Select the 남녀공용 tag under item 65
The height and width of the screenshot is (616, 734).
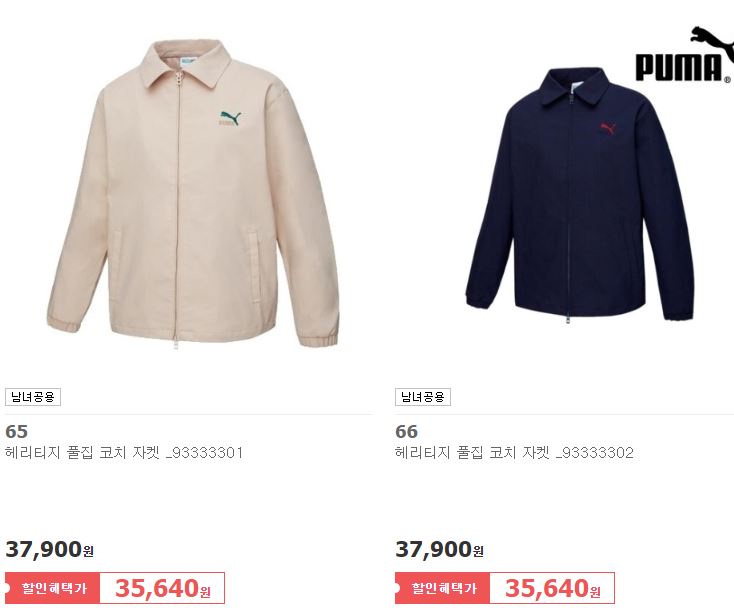tap(33, 397)
